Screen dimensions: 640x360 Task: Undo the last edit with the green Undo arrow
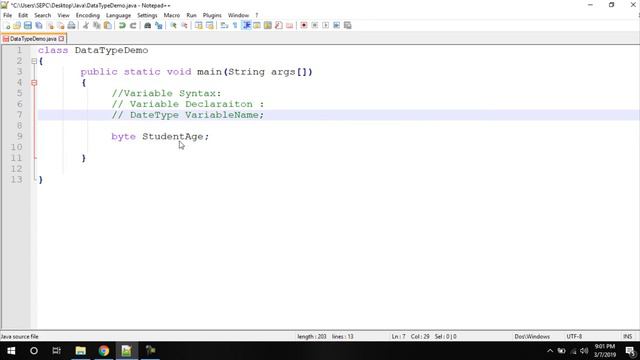[122, 25]
